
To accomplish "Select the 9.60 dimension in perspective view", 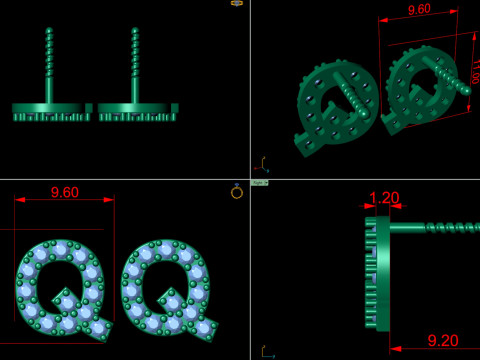I will pos(419,9).
